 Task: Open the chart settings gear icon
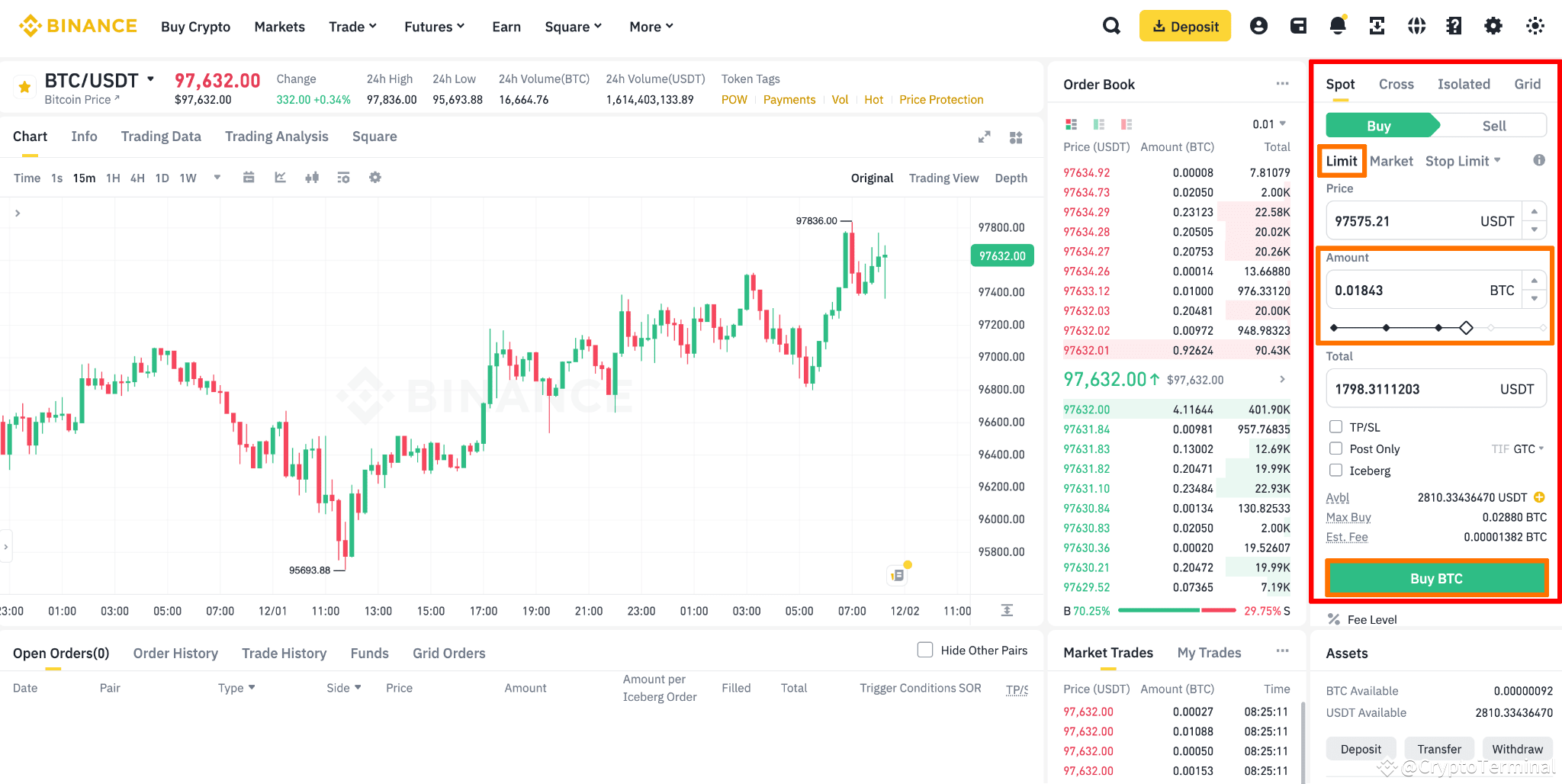pos(375,177)
